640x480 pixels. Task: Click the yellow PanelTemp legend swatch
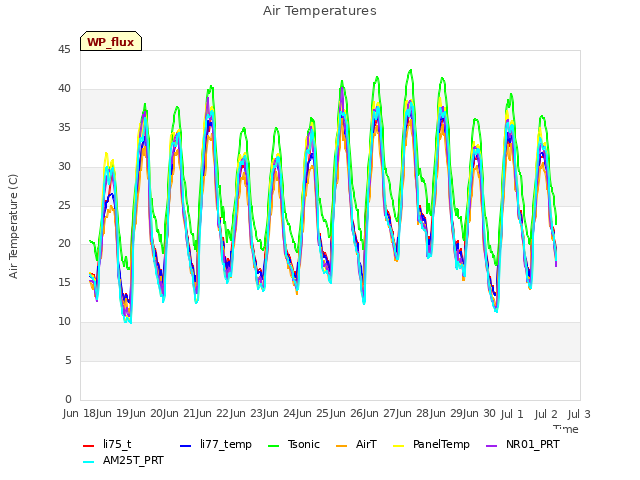point(398,446)
